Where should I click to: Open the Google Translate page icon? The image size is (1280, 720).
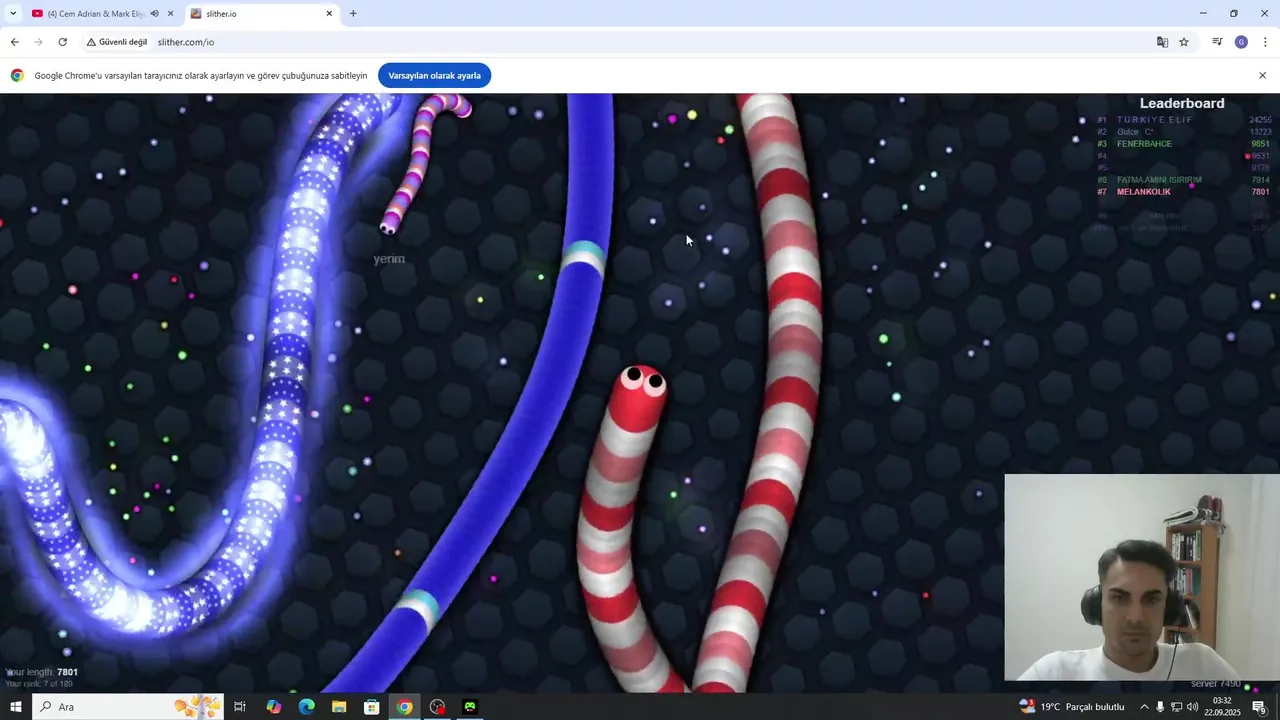coord(1162,42)
